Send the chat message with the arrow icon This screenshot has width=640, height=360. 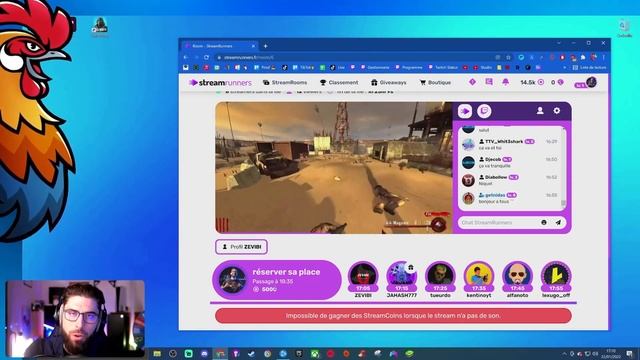[558, 222]
